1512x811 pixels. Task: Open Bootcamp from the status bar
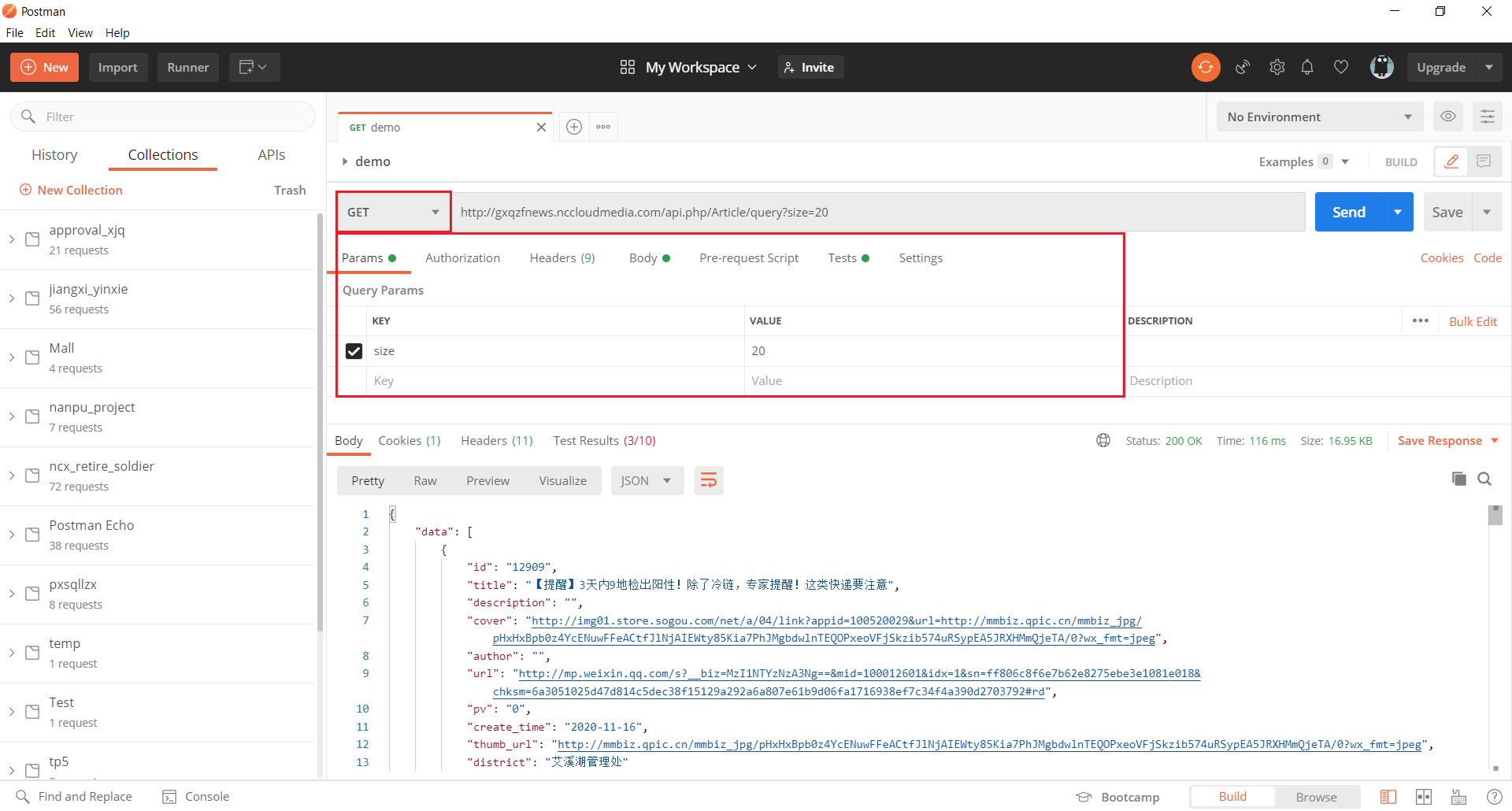pos(1118,797)
